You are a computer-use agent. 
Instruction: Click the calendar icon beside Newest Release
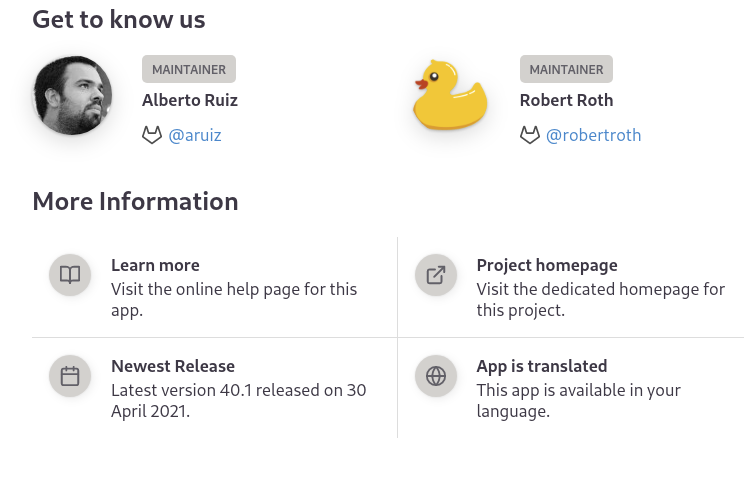pos(70,376)
